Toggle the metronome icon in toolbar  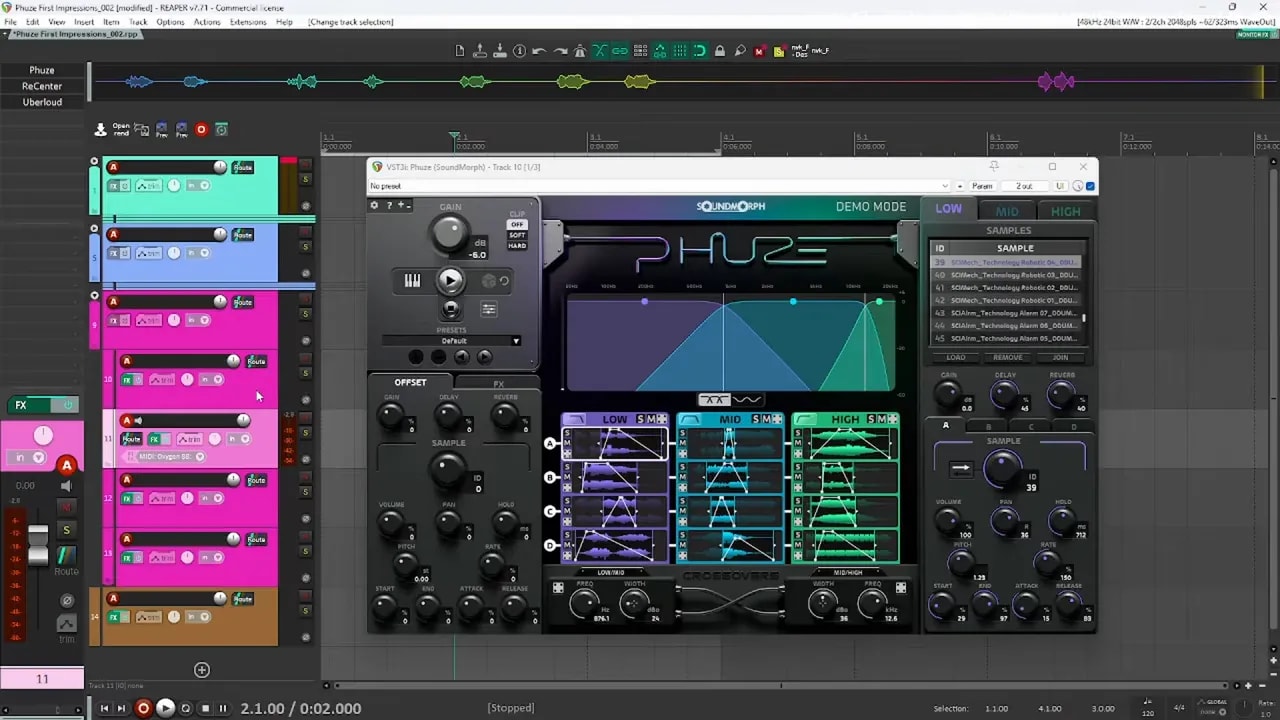pyautogui.click(x=579, y=51)
